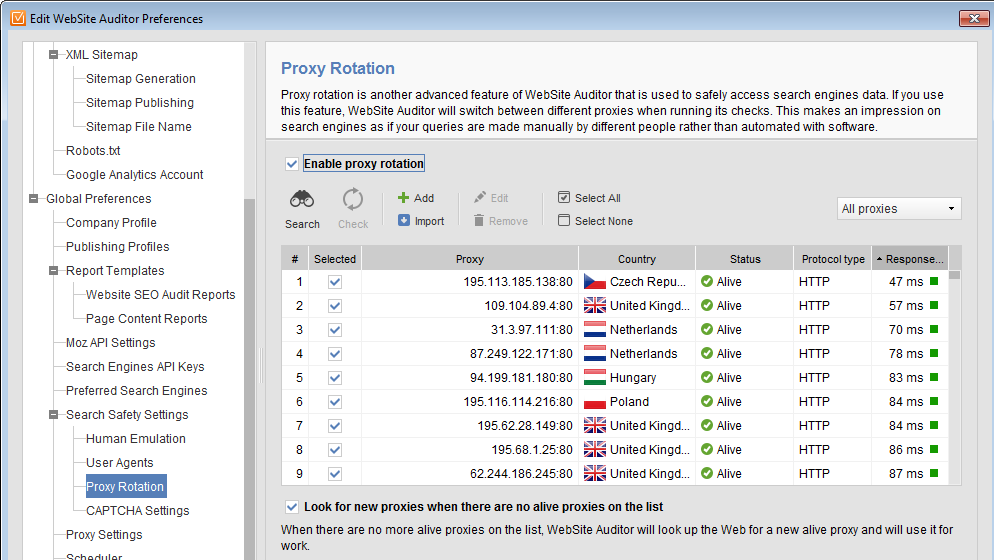The height and width of the screenshot is (560, 994).
Task: Open Proxy Settings item
Action: [104, 535]
